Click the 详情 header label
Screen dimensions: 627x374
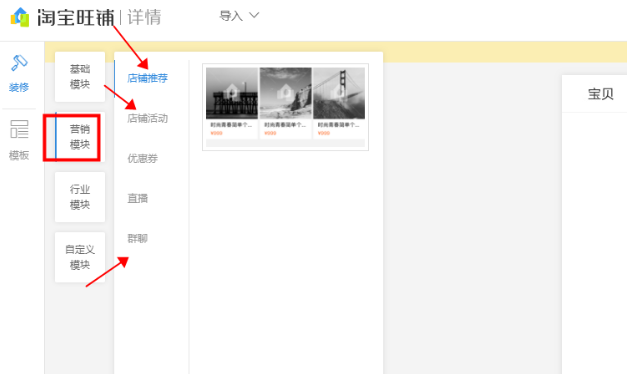(x=144, y=18)
